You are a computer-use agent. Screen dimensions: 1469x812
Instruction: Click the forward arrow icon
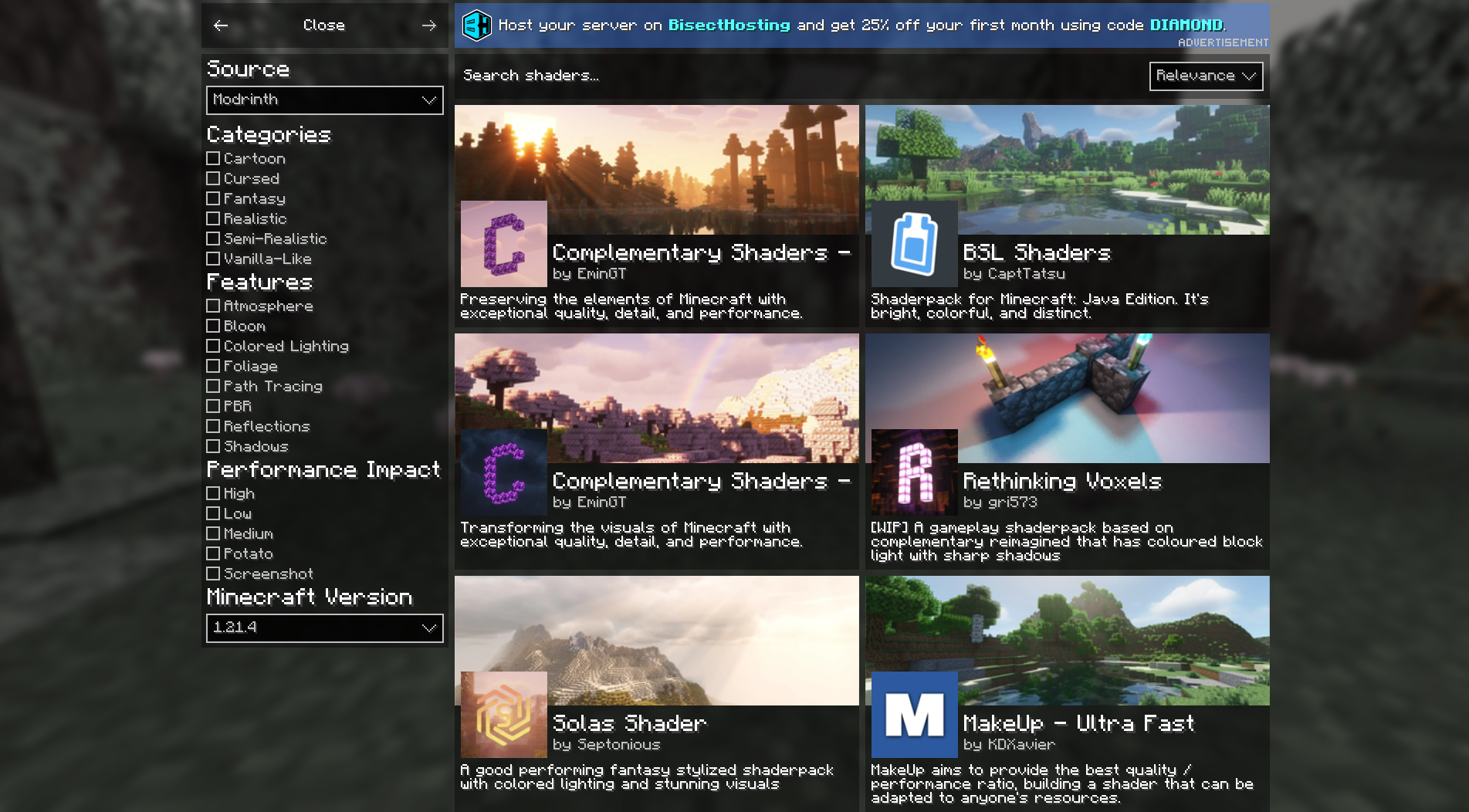429,25
